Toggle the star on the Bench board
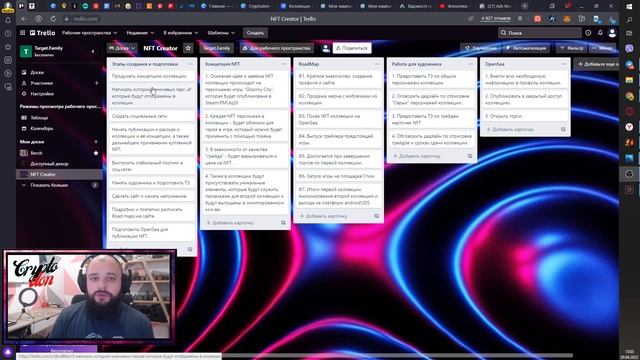The height and width of the screenshot is (360, 640). (96, 153)
